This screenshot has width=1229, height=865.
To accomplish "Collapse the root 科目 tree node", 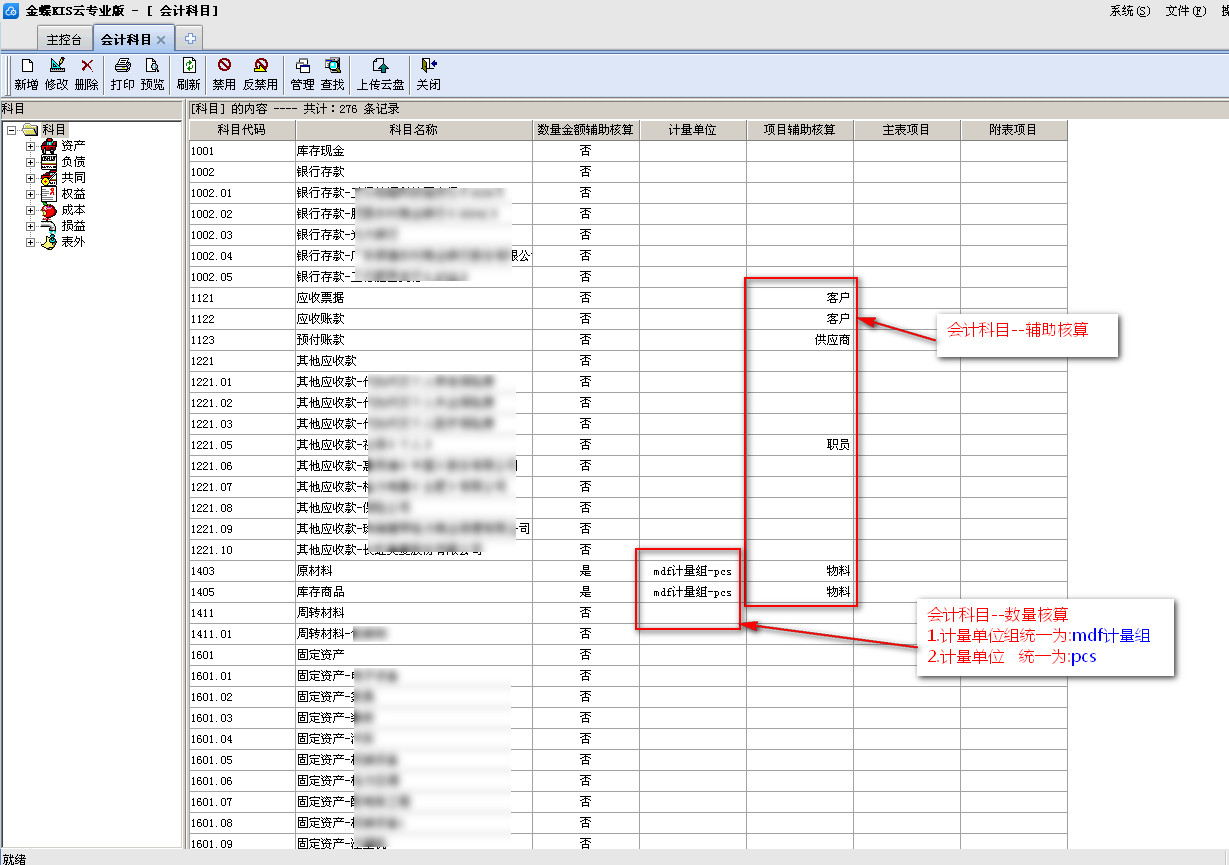I will pos(11,130).
